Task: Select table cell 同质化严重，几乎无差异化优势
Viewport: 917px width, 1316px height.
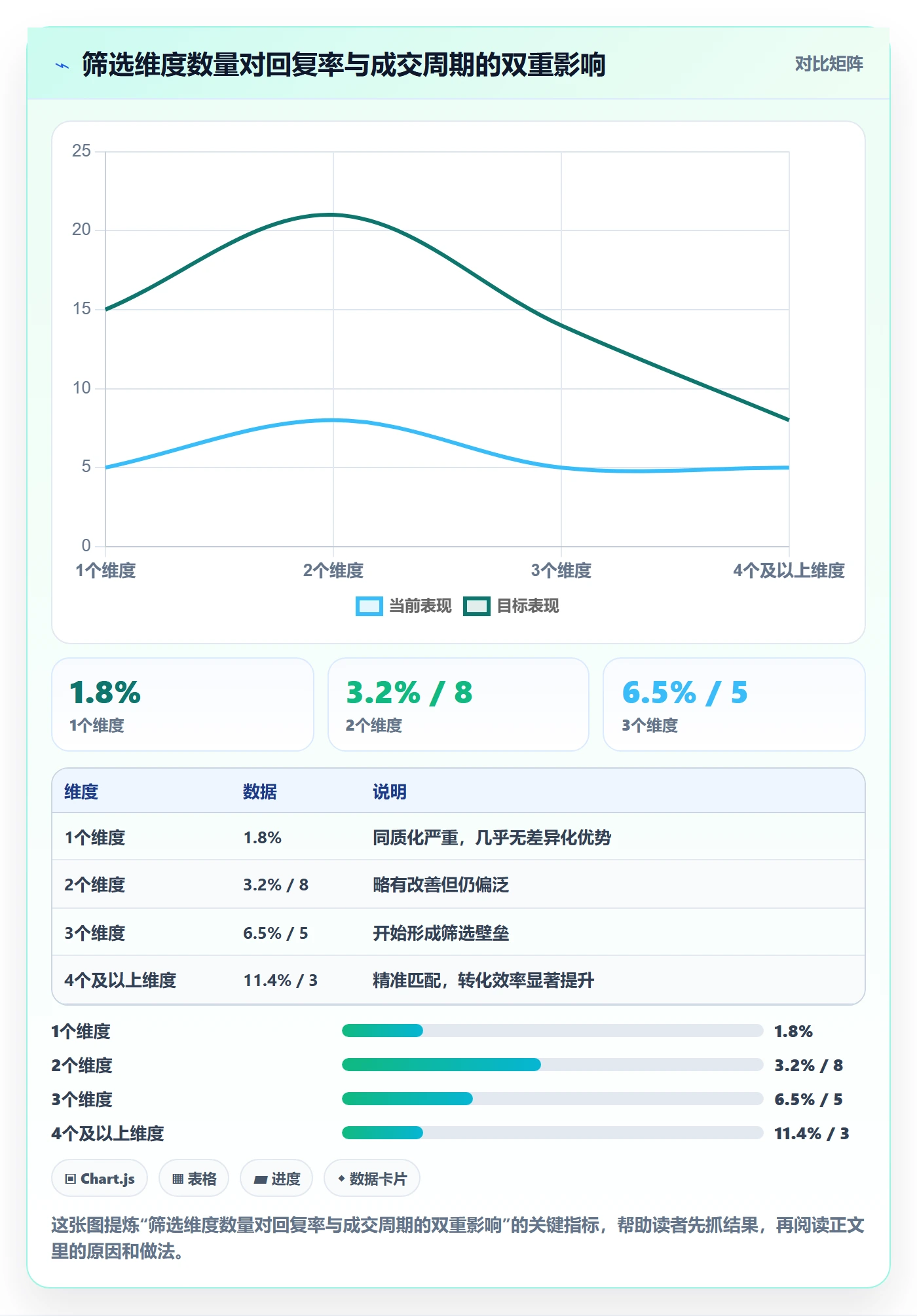Action: [492, 837]
